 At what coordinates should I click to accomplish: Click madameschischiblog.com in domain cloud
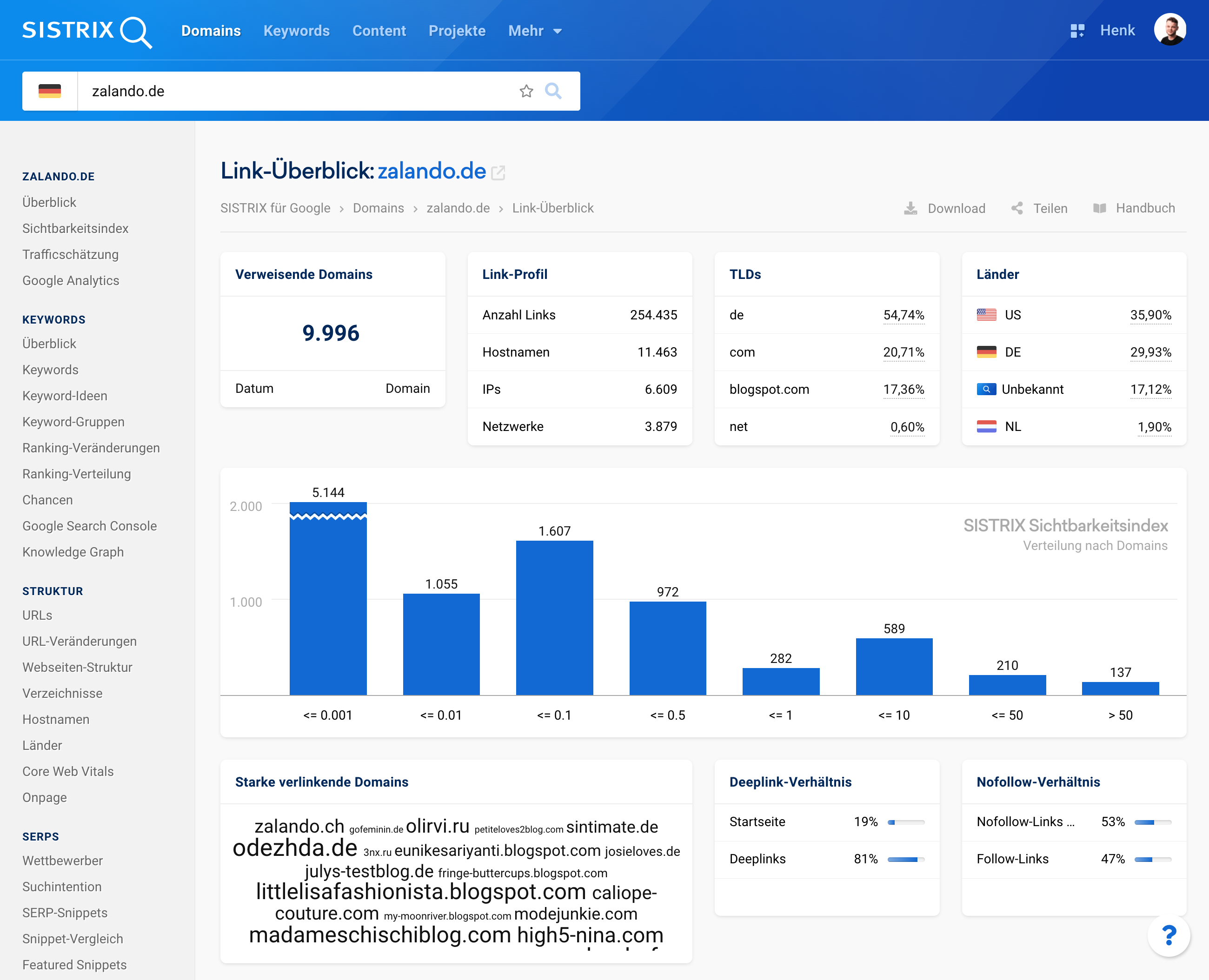click(379, 935)
